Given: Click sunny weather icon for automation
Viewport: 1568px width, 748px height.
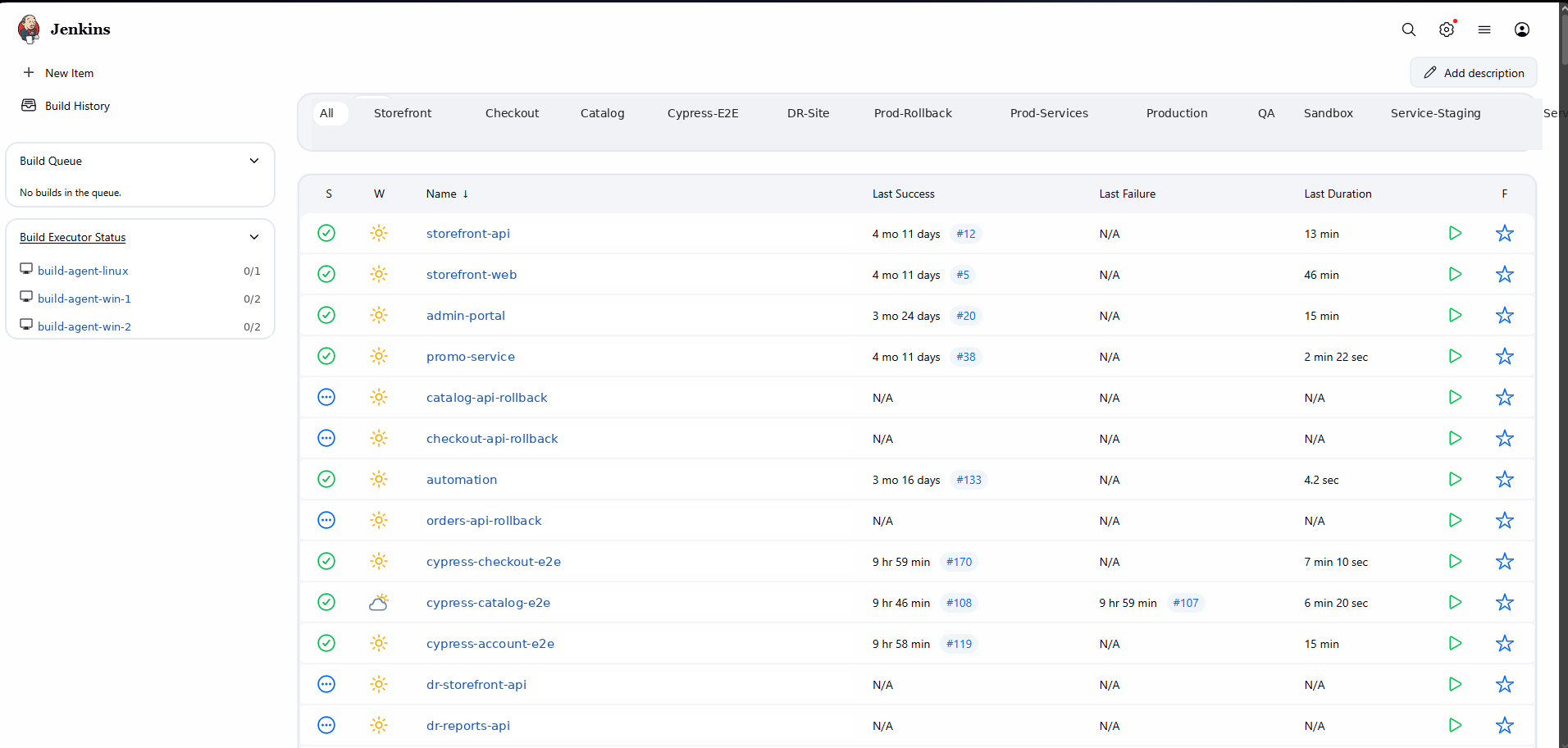Looking at the screenshot, I should pyautogui.click(x=379, y=480).
